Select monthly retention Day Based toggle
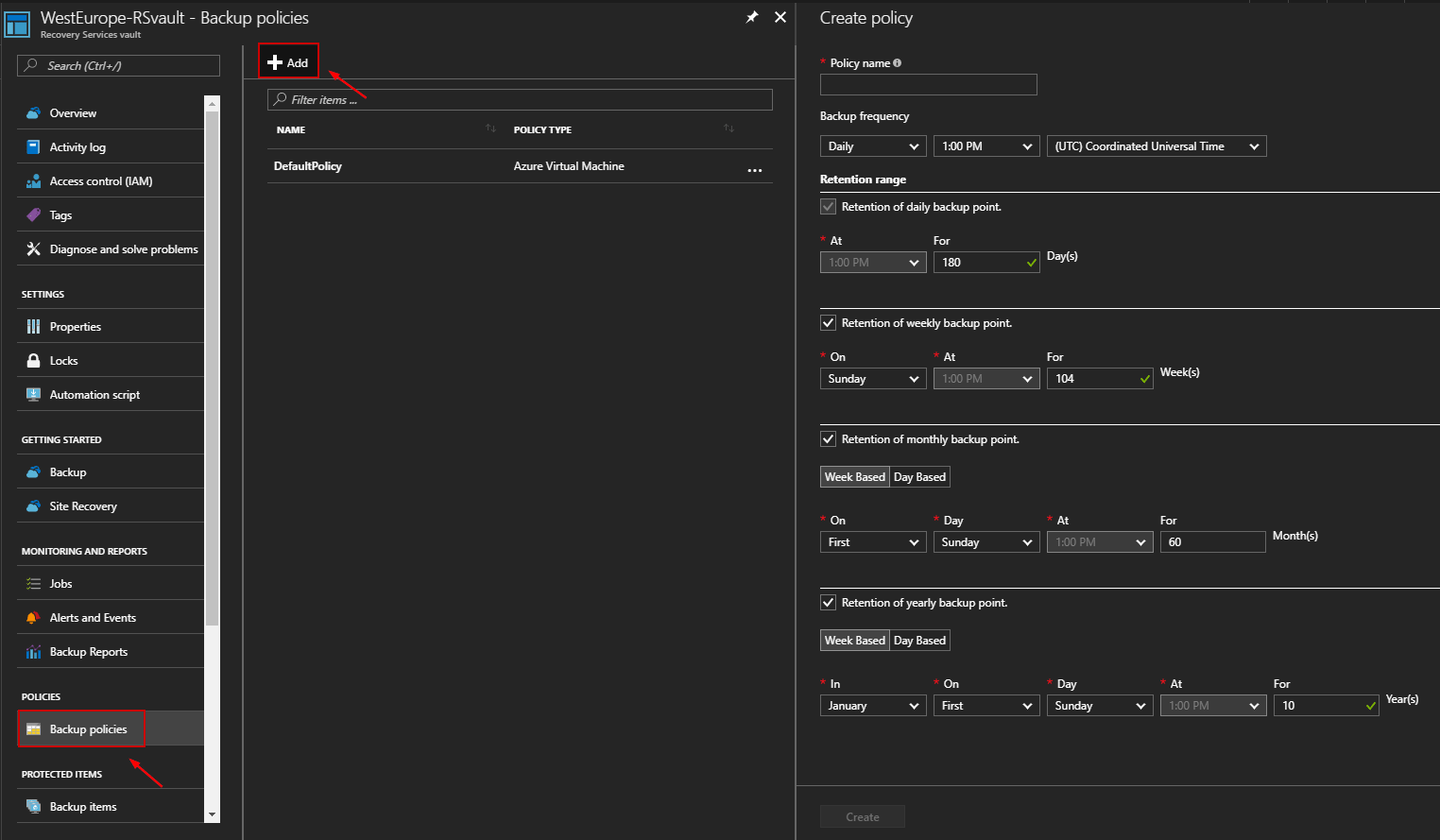The image size is (1440, 840). click(x=919, y=477)
